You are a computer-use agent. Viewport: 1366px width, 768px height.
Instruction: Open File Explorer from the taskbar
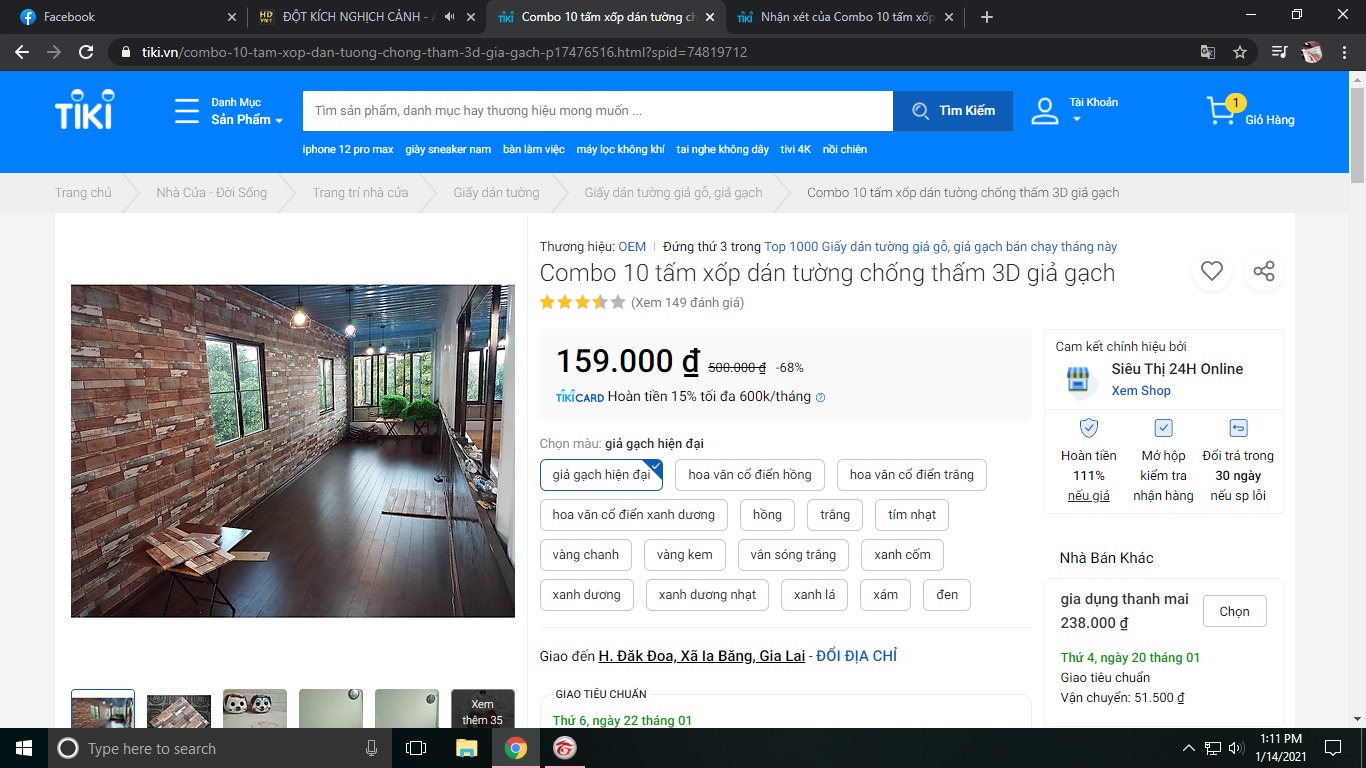(466, 747)
